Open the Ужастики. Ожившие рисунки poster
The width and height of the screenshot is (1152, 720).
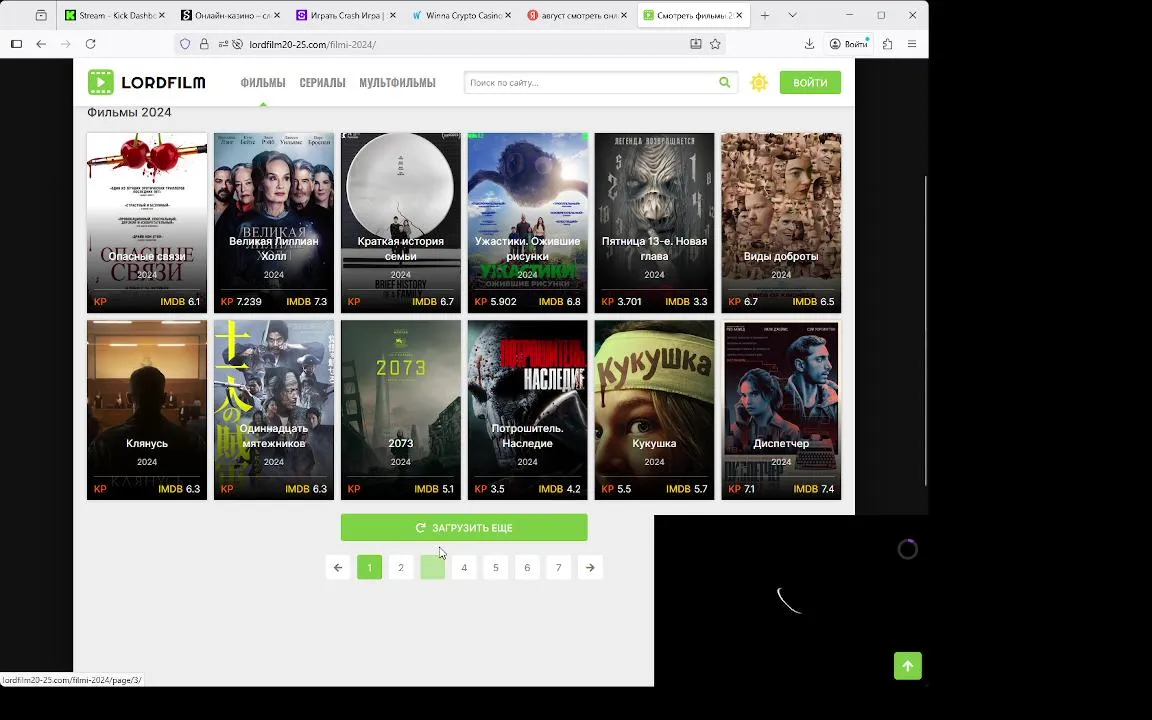pyautogui.click(x=528, y=223)
